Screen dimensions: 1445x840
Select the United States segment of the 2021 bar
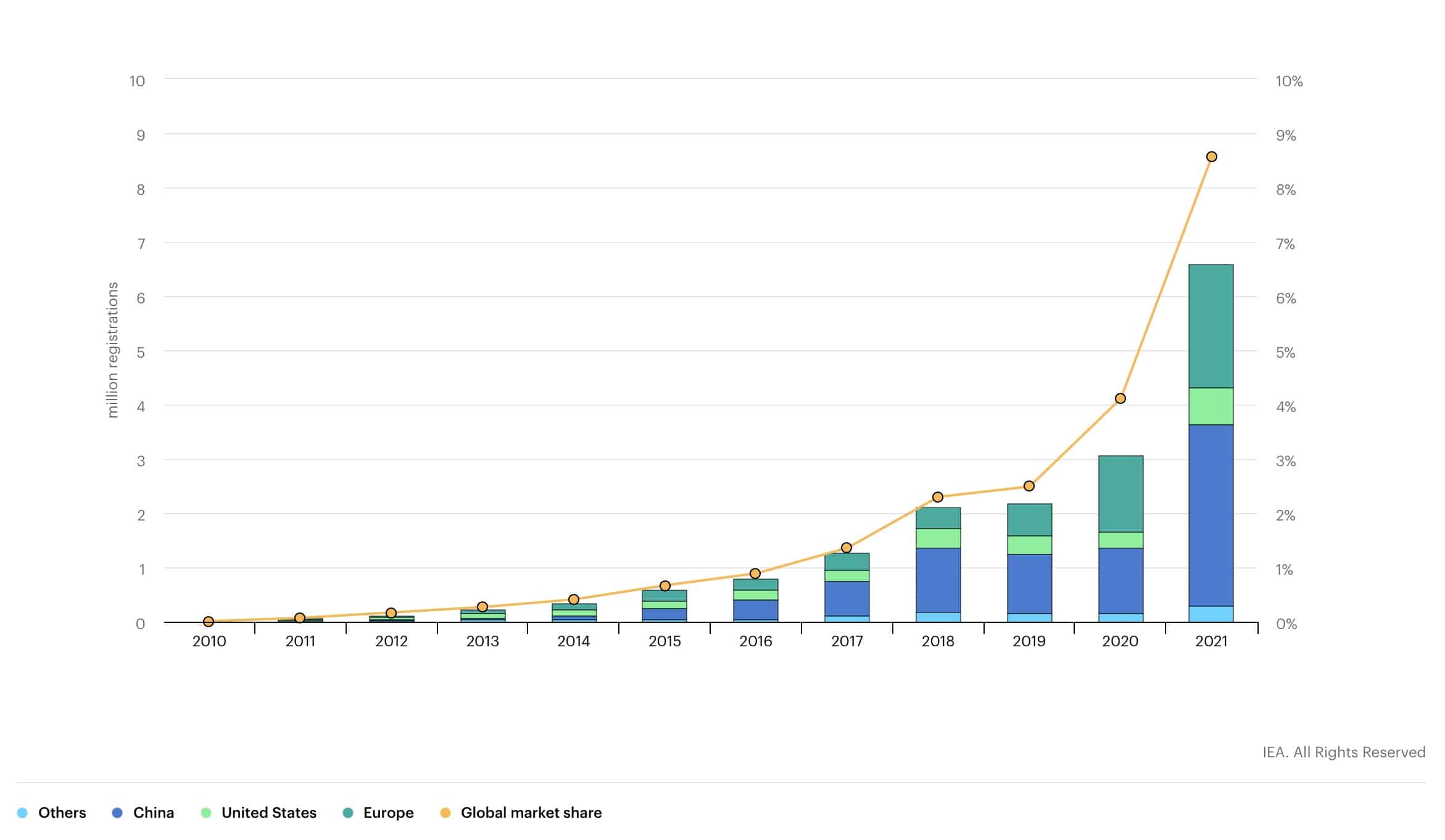[x=1211, y=406]
